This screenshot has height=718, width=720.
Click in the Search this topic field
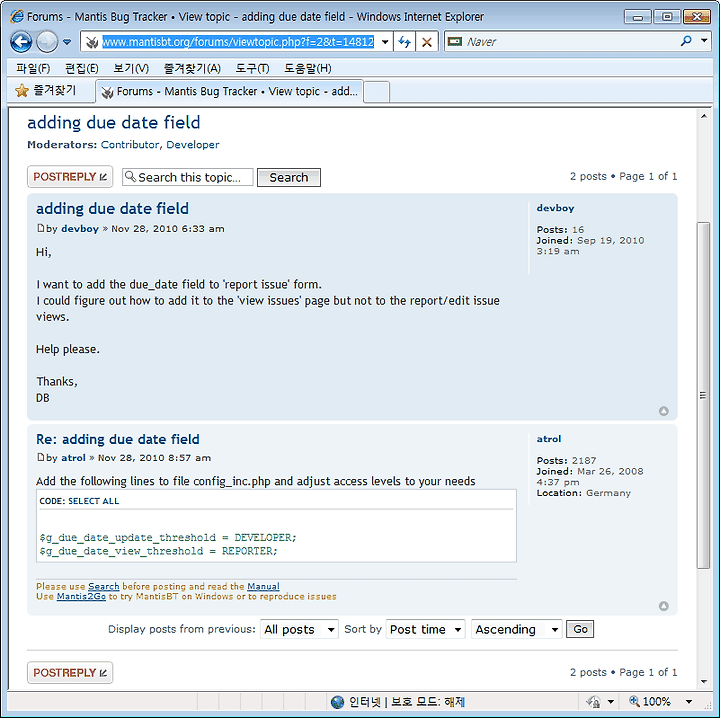(188, 177)
